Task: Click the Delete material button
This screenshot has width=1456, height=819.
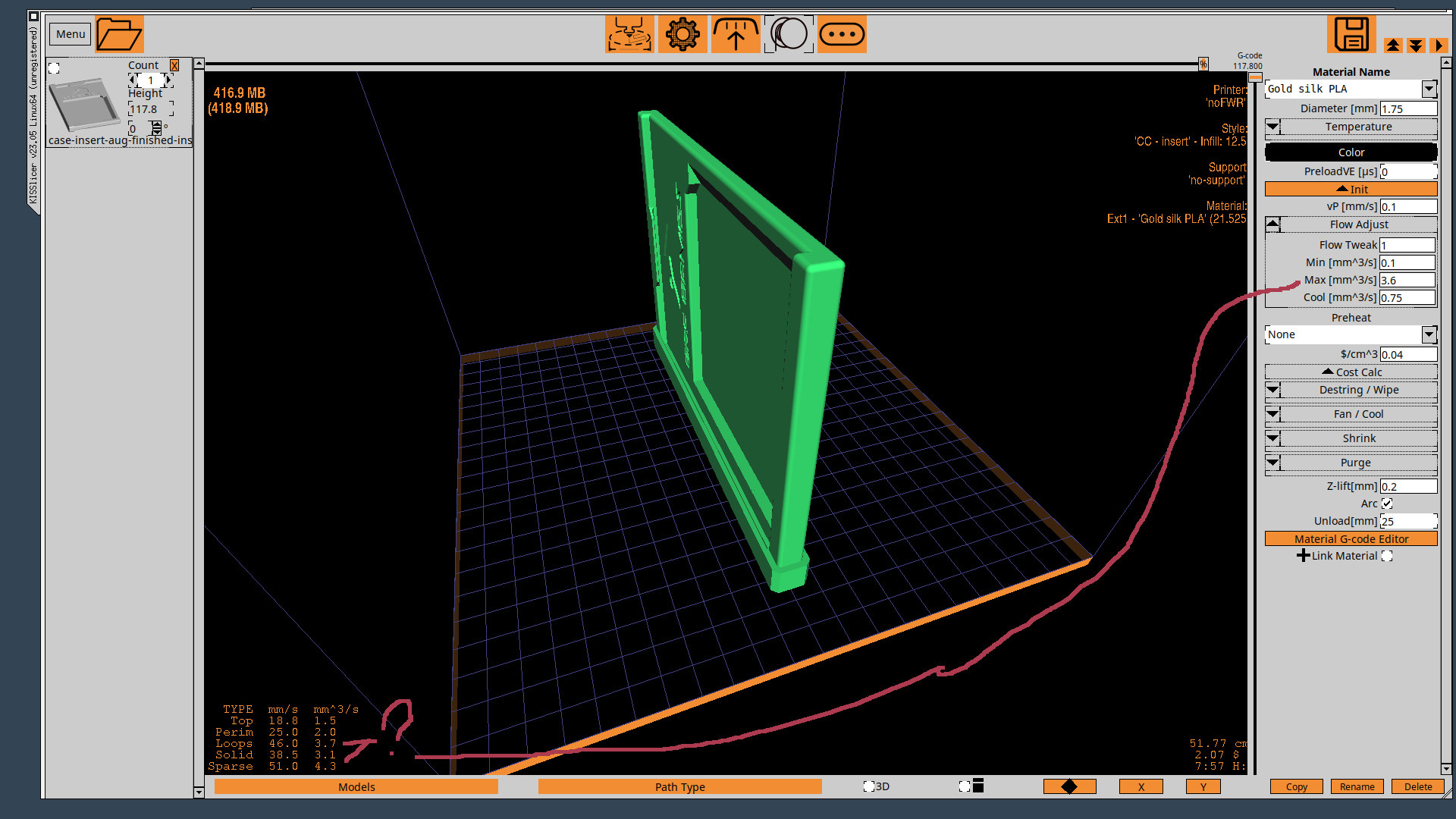Action: coord(1417,786)
